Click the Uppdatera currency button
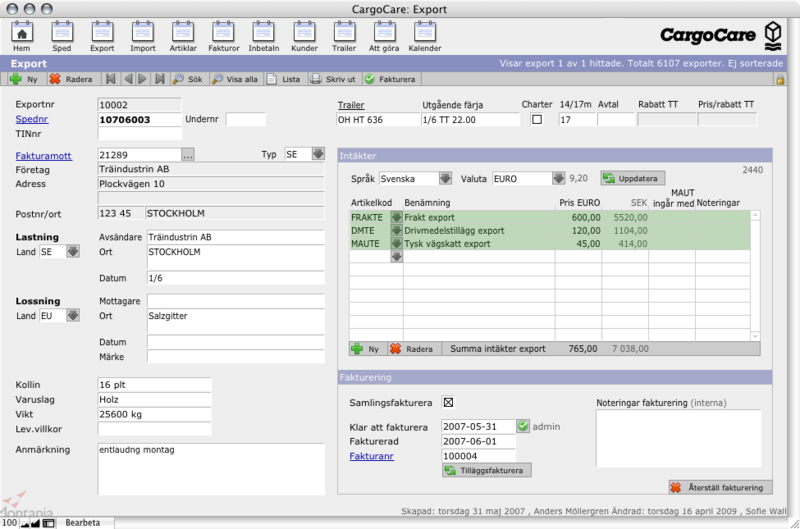 (633, 179)
